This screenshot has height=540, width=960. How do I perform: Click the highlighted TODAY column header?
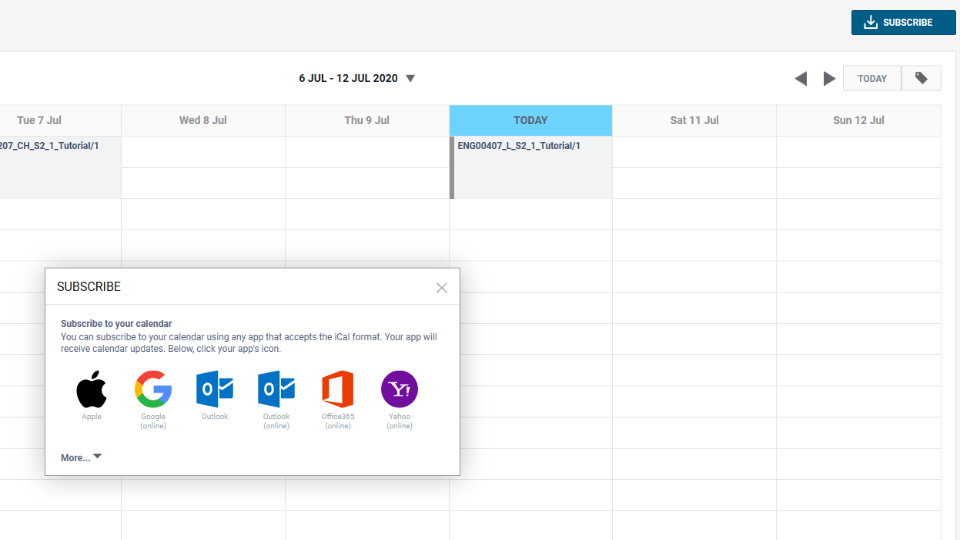(531, 121)
